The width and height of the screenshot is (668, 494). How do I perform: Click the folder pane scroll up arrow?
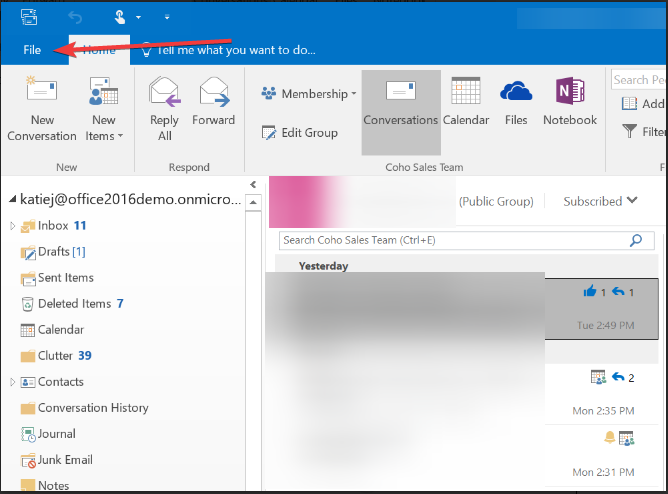tap(253, 202)
